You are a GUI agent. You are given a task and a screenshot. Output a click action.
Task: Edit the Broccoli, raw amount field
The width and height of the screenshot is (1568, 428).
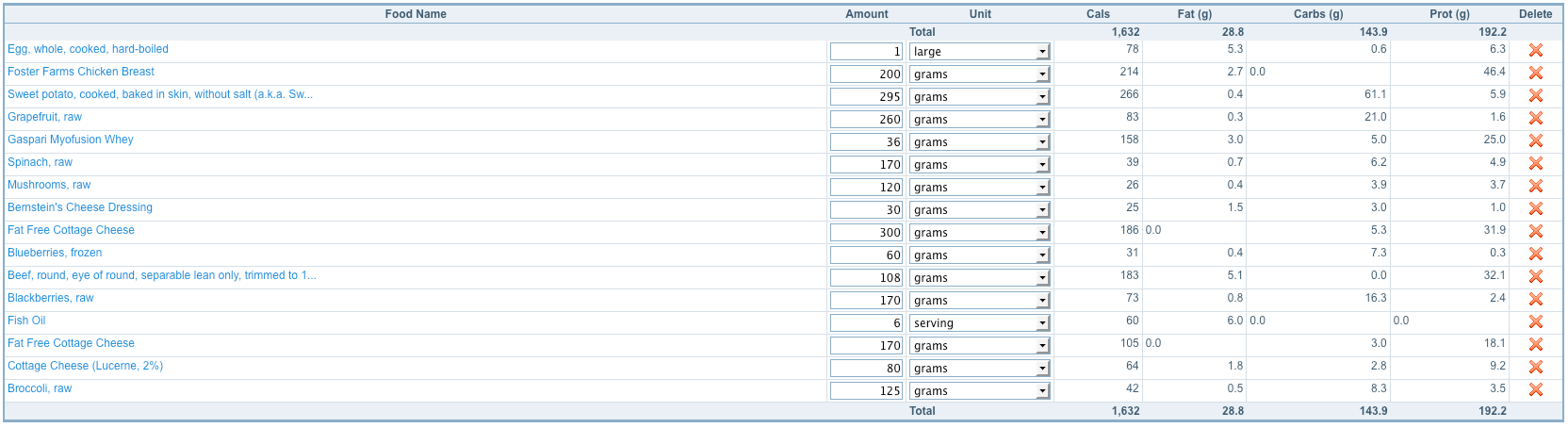click(866, 391)
